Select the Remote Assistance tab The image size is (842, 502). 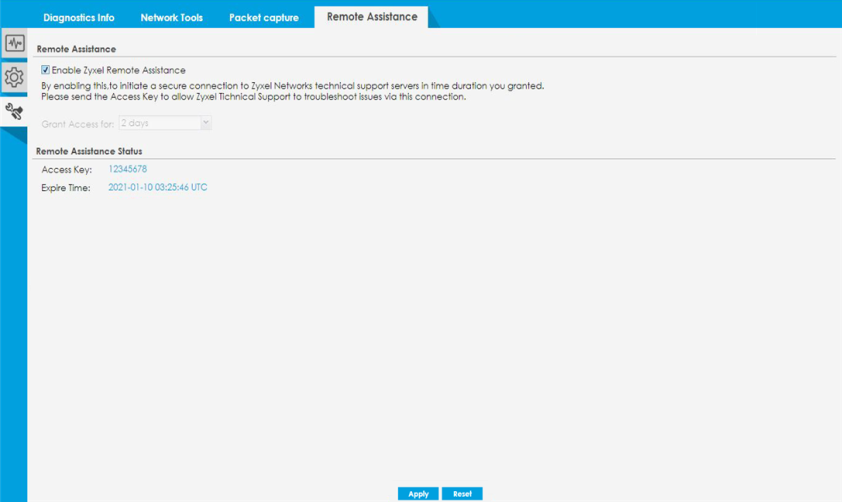point(372,17)
